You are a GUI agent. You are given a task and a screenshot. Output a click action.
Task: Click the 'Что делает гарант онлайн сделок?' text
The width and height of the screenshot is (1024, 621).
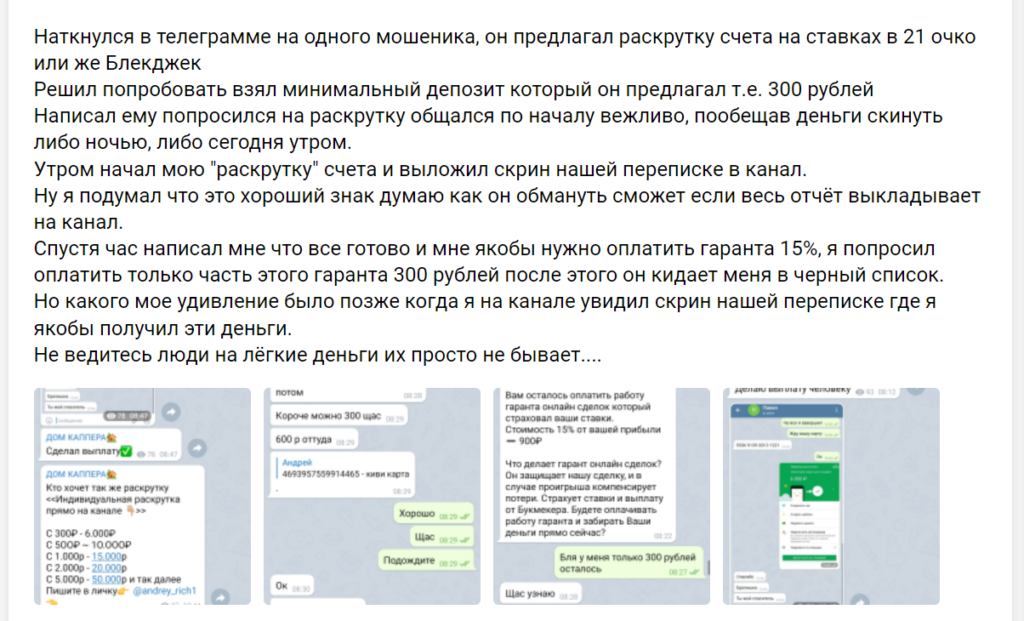tap(583, 464)
